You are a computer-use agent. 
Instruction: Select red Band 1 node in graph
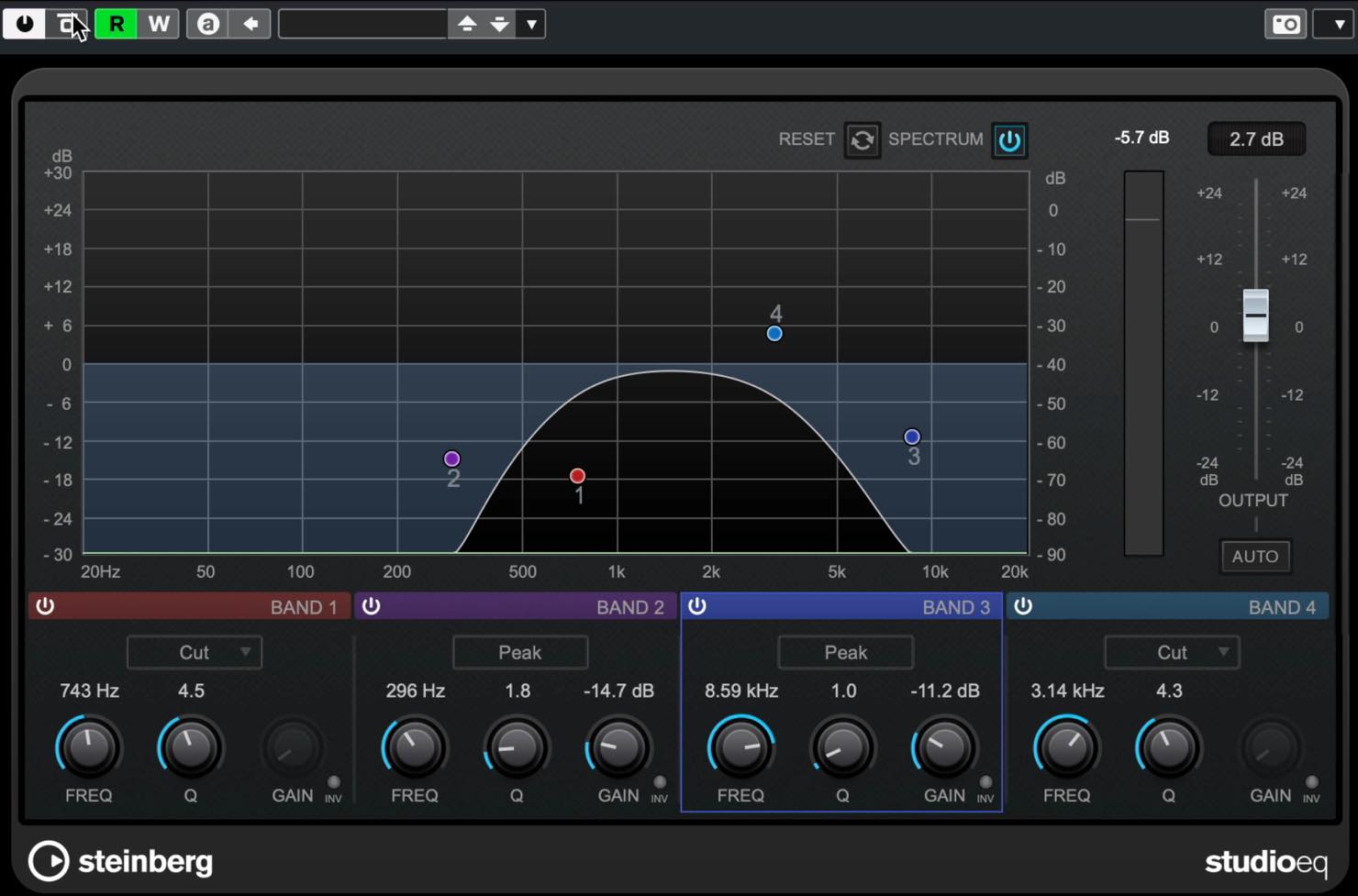[577, 476]
